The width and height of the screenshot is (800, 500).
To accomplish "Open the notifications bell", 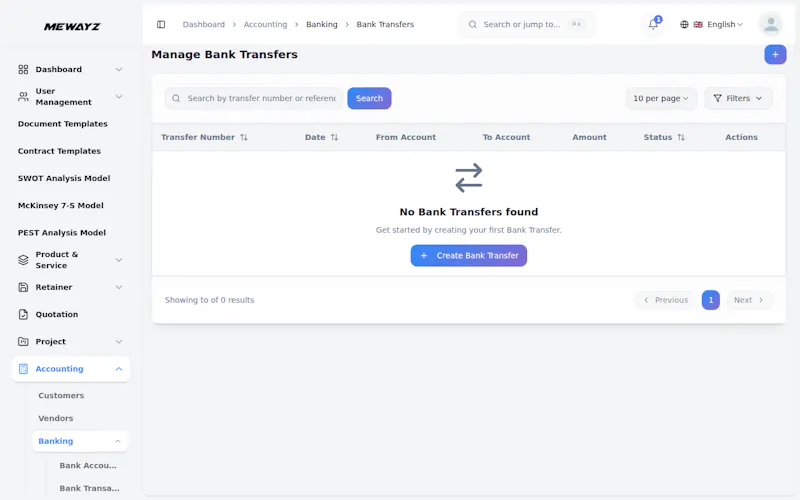I will pyautogui.click(x=653, y=24).
